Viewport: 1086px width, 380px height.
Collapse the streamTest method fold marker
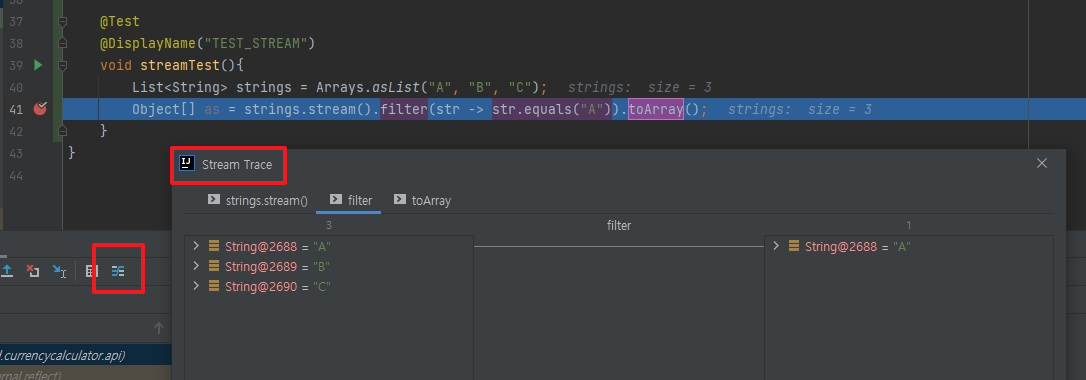[62, 66]
